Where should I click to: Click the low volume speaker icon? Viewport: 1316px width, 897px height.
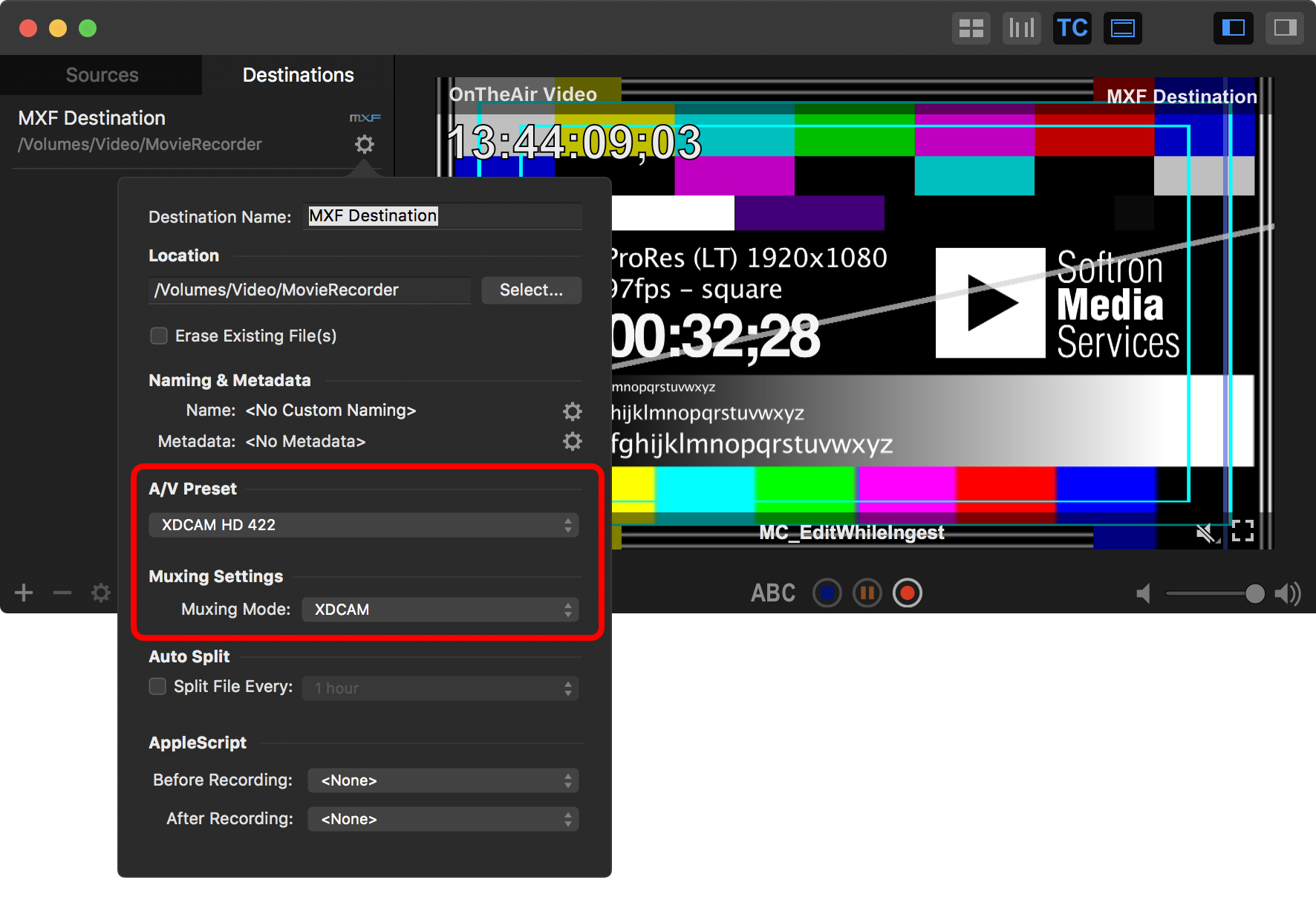pyautogui.click(x=1144, y=593)
